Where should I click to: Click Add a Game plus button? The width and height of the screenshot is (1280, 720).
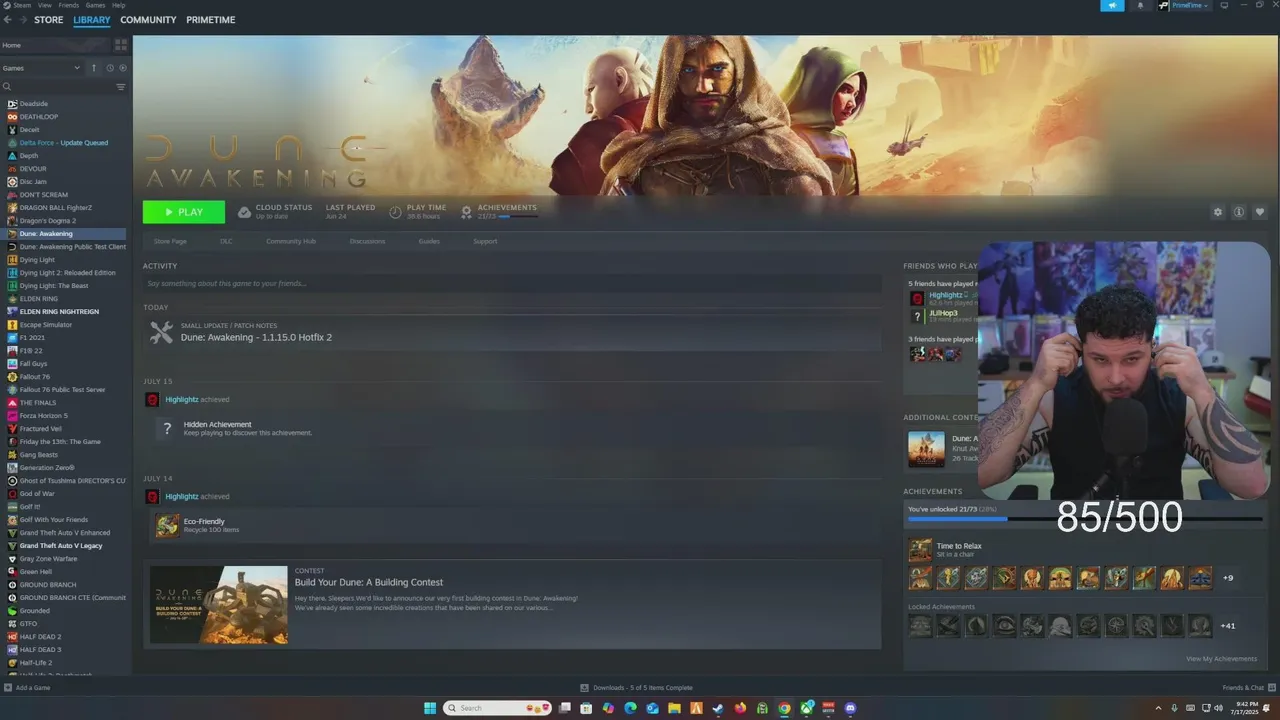coord(8,688)
